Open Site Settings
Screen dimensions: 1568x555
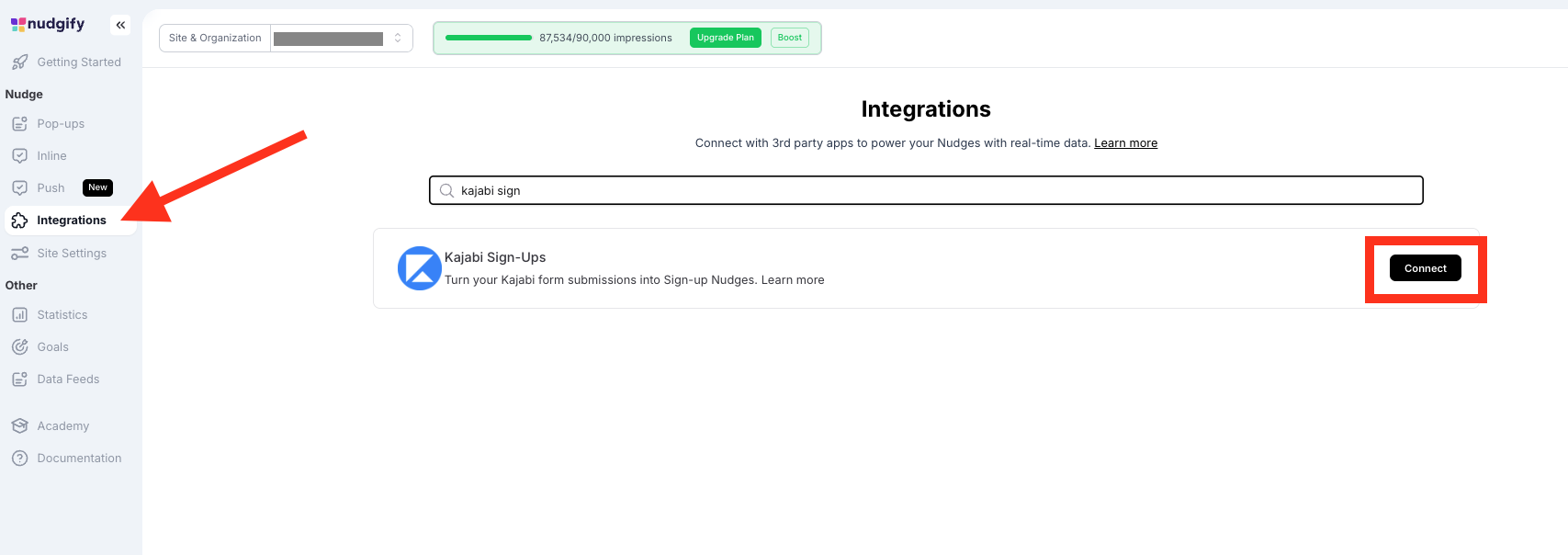tap(72, 254)
